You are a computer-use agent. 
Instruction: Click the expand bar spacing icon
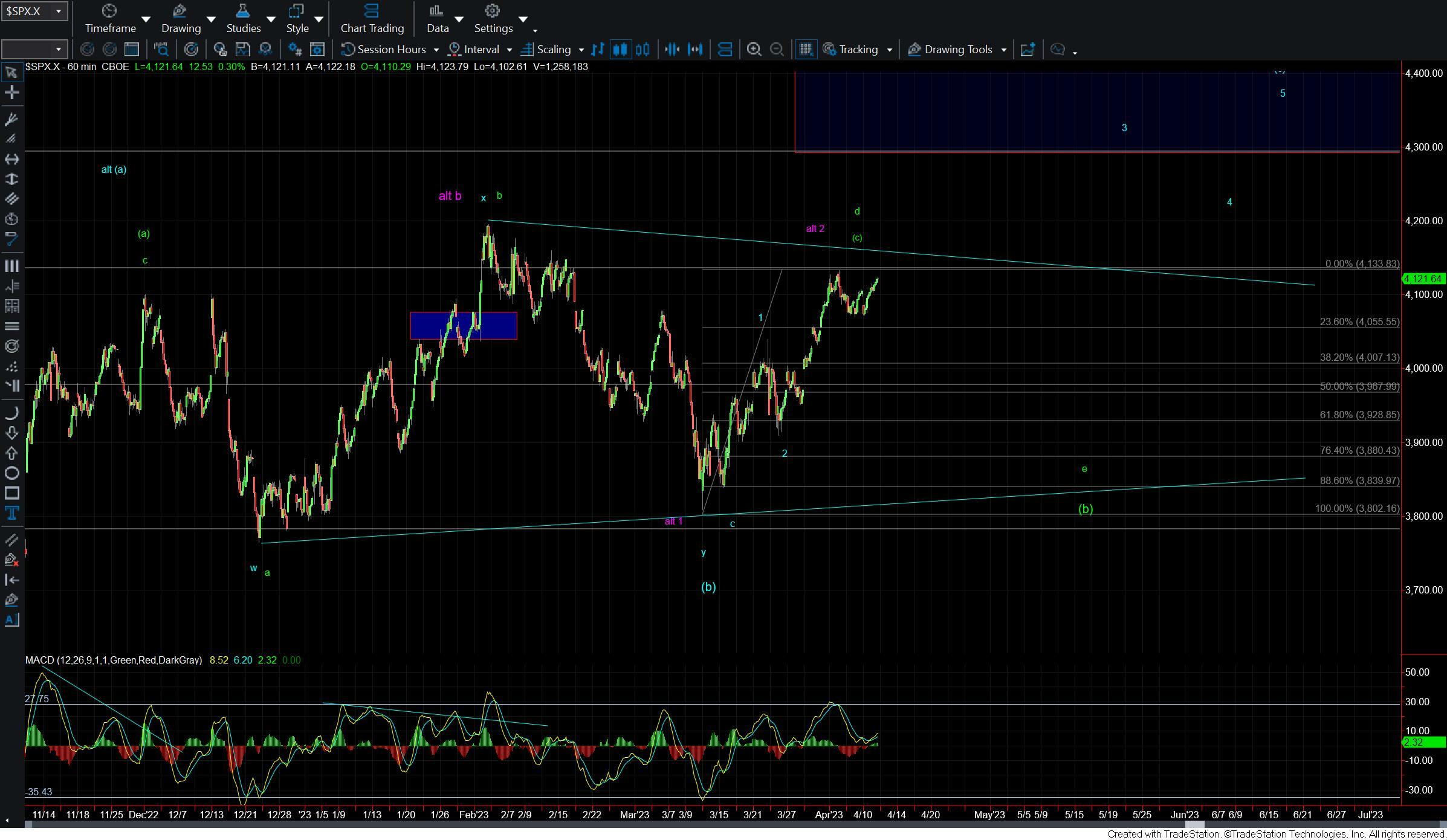(x=695, y=50)
